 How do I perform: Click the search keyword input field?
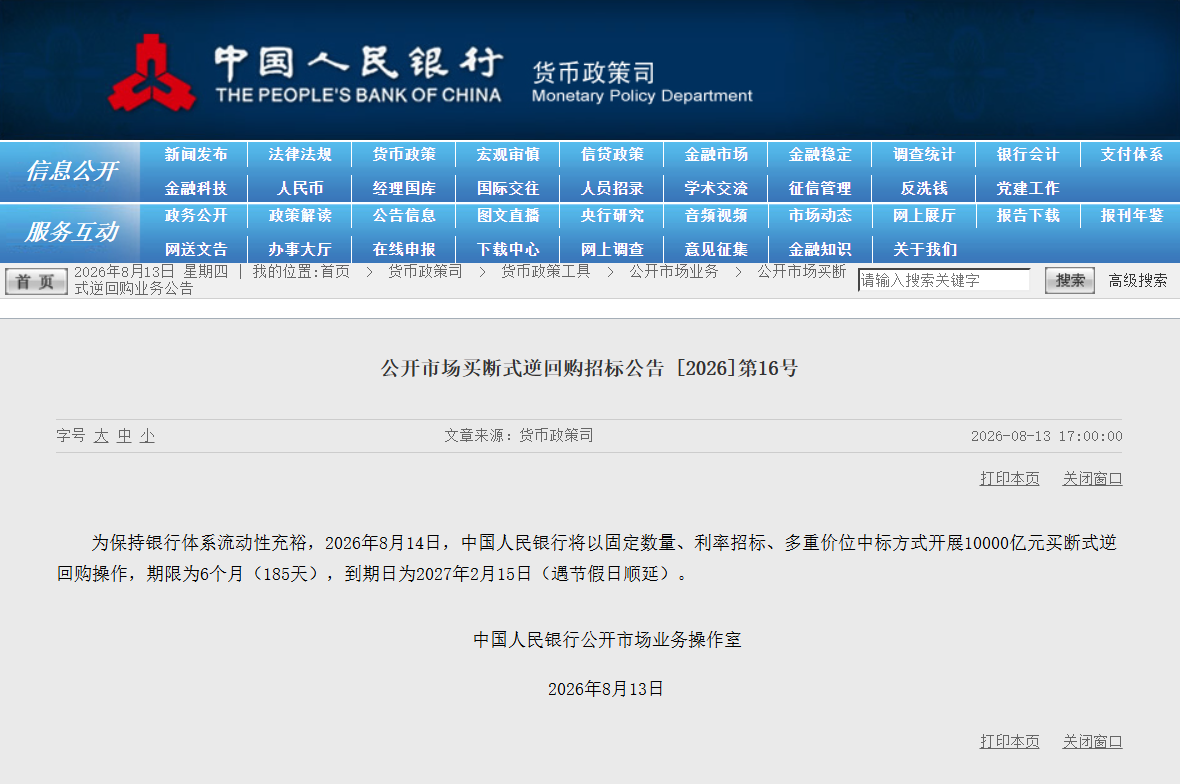click(944, 280)
